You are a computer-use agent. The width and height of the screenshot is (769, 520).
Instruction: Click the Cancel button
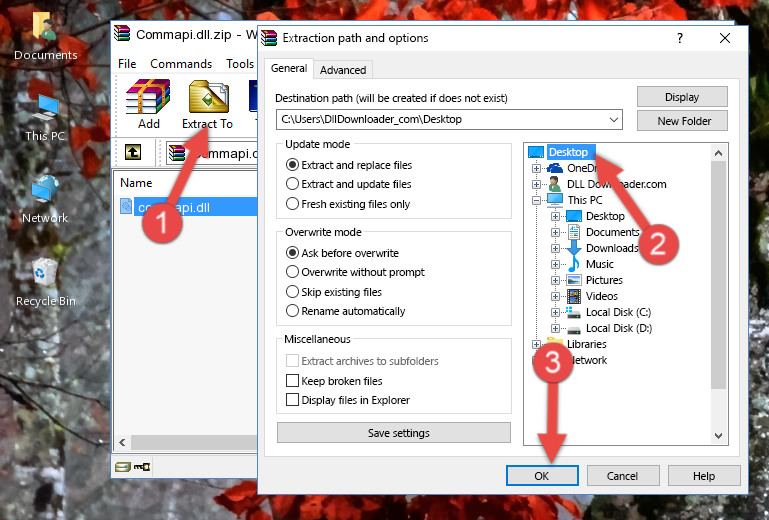point(623,476)
